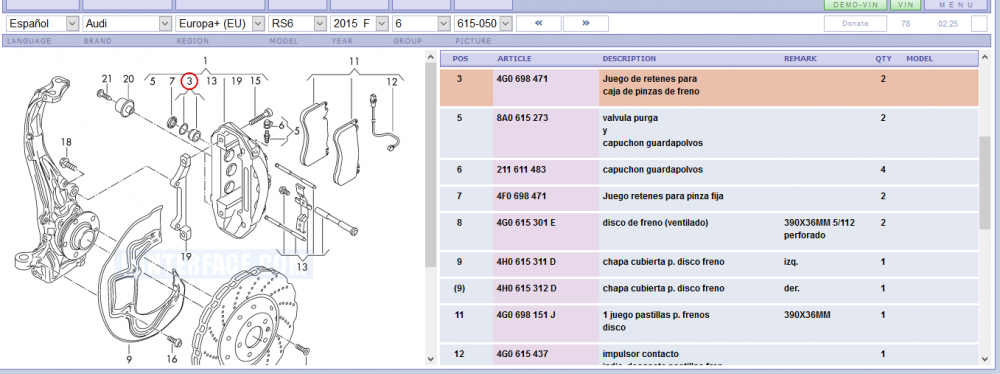
Task: Open the MENU button
Action: tap(956, 4)
